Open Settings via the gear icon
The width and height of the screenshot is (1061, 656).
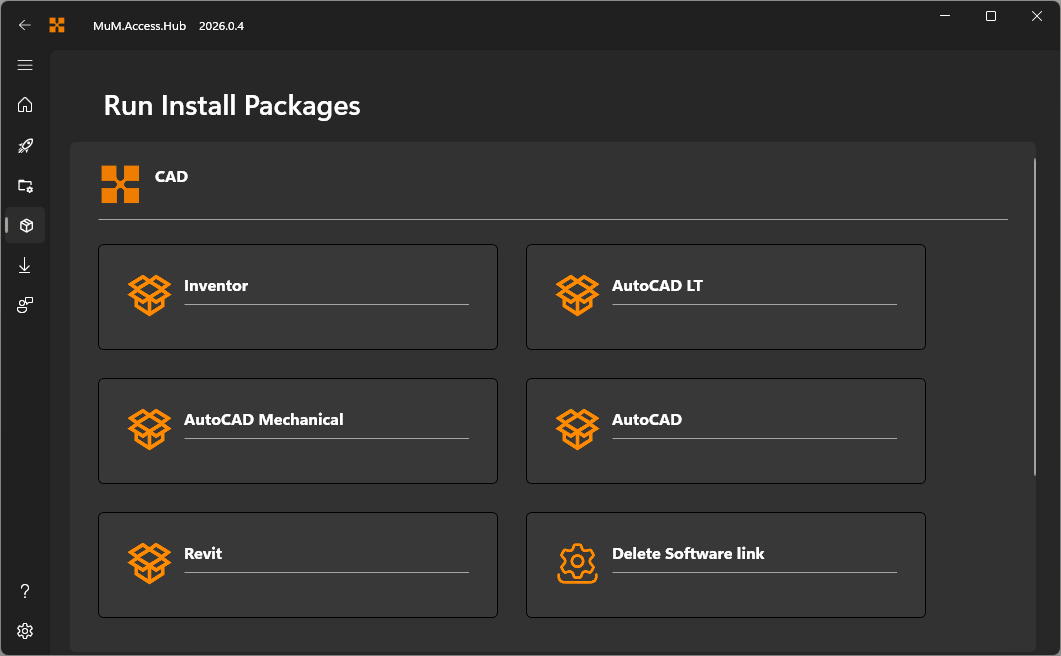pyautogui.click(x=25, y=631)
